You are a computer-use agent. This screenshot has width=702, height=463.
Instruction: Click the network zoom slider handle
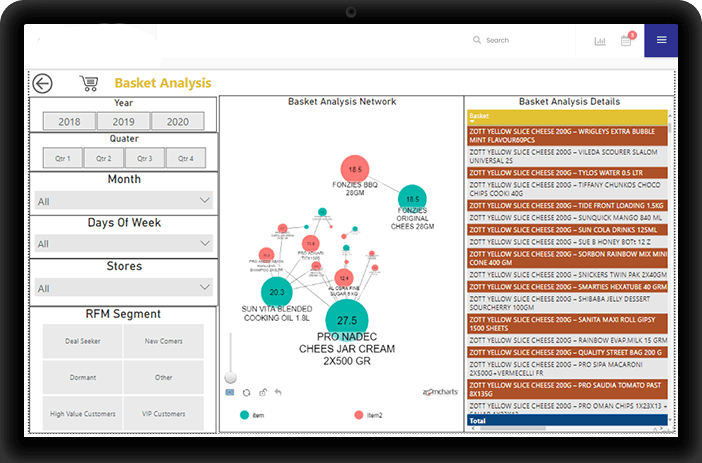coord(231,377)
